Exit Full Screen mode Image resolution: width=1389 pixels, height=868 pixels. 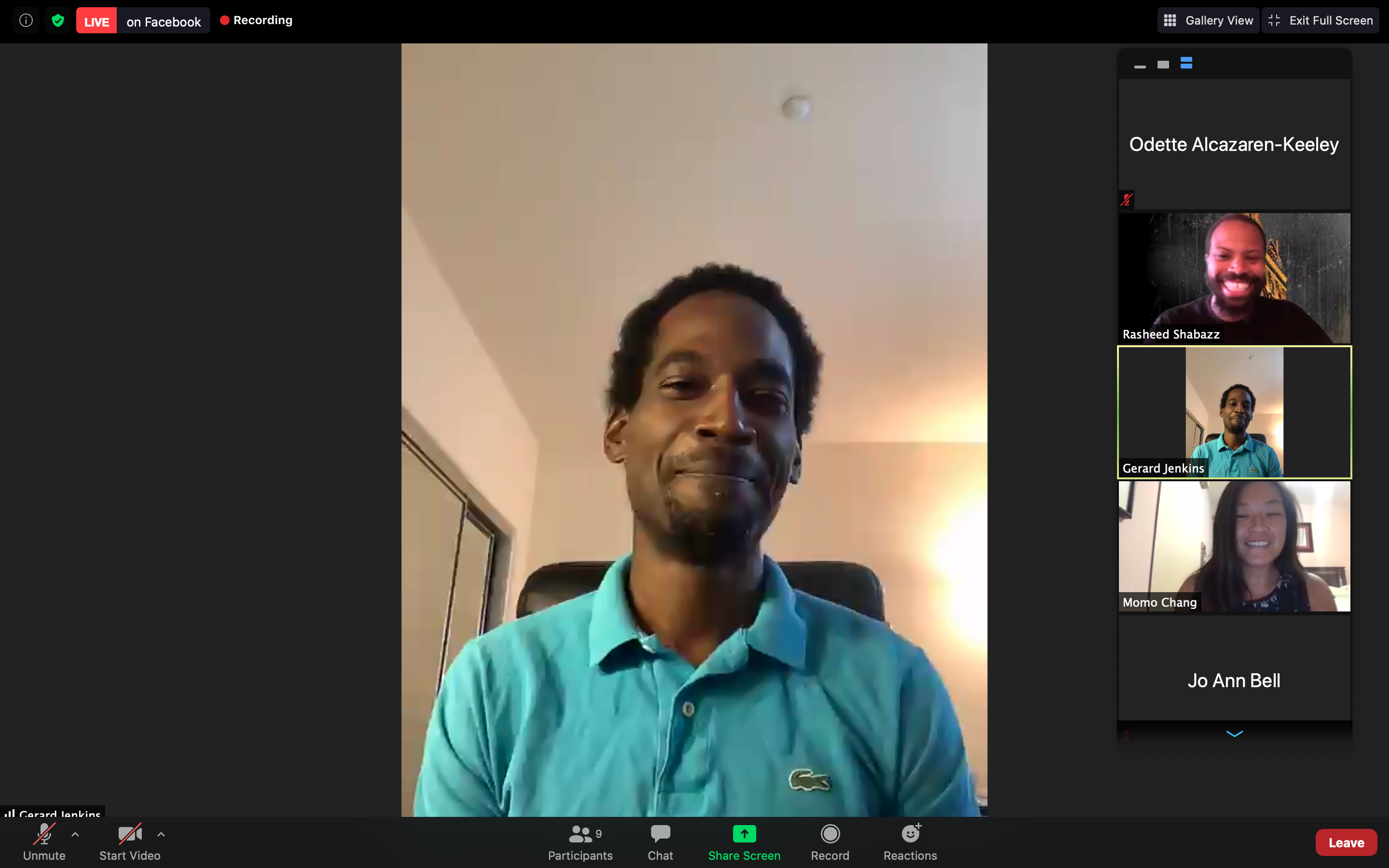tap(1321, 19)
